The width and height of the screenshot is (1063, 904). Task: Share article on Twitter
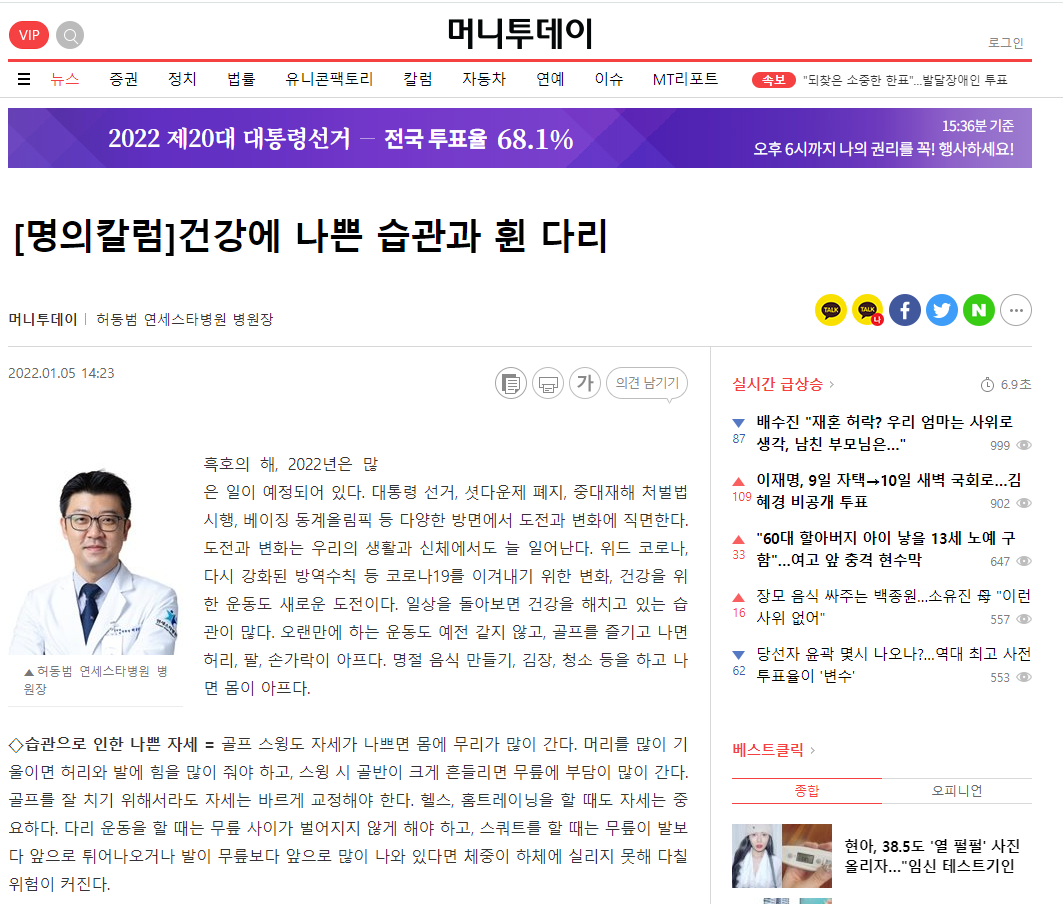(942, 311)
